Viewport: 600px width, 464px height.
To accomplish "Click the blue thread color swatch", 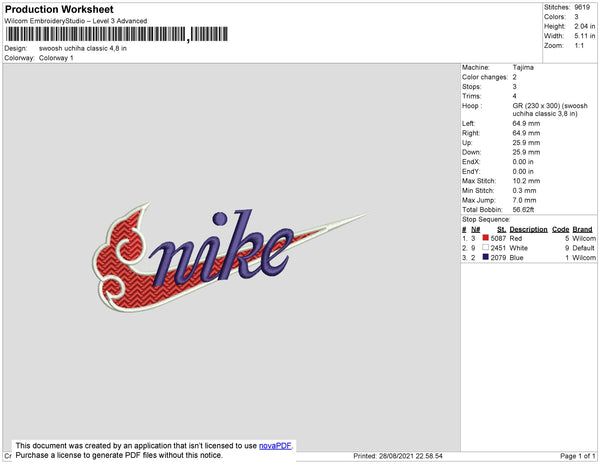I will tap(486, 257).
